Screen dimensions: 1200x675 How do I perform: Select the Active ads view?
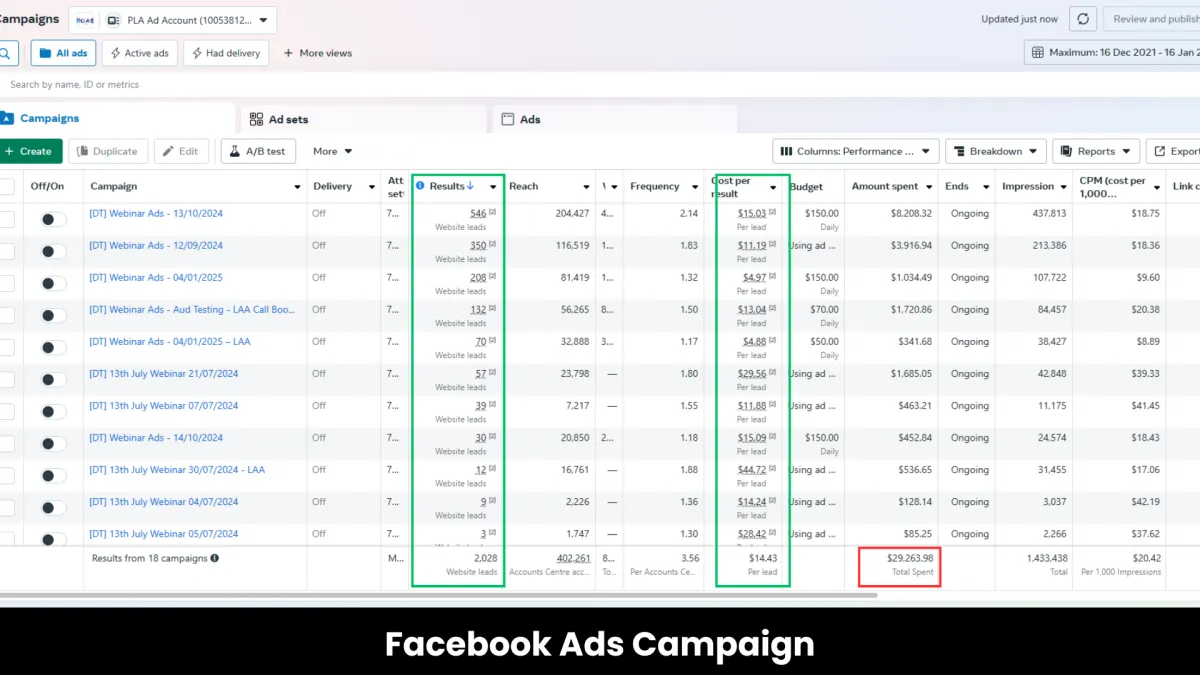click(x=139, y=53)
